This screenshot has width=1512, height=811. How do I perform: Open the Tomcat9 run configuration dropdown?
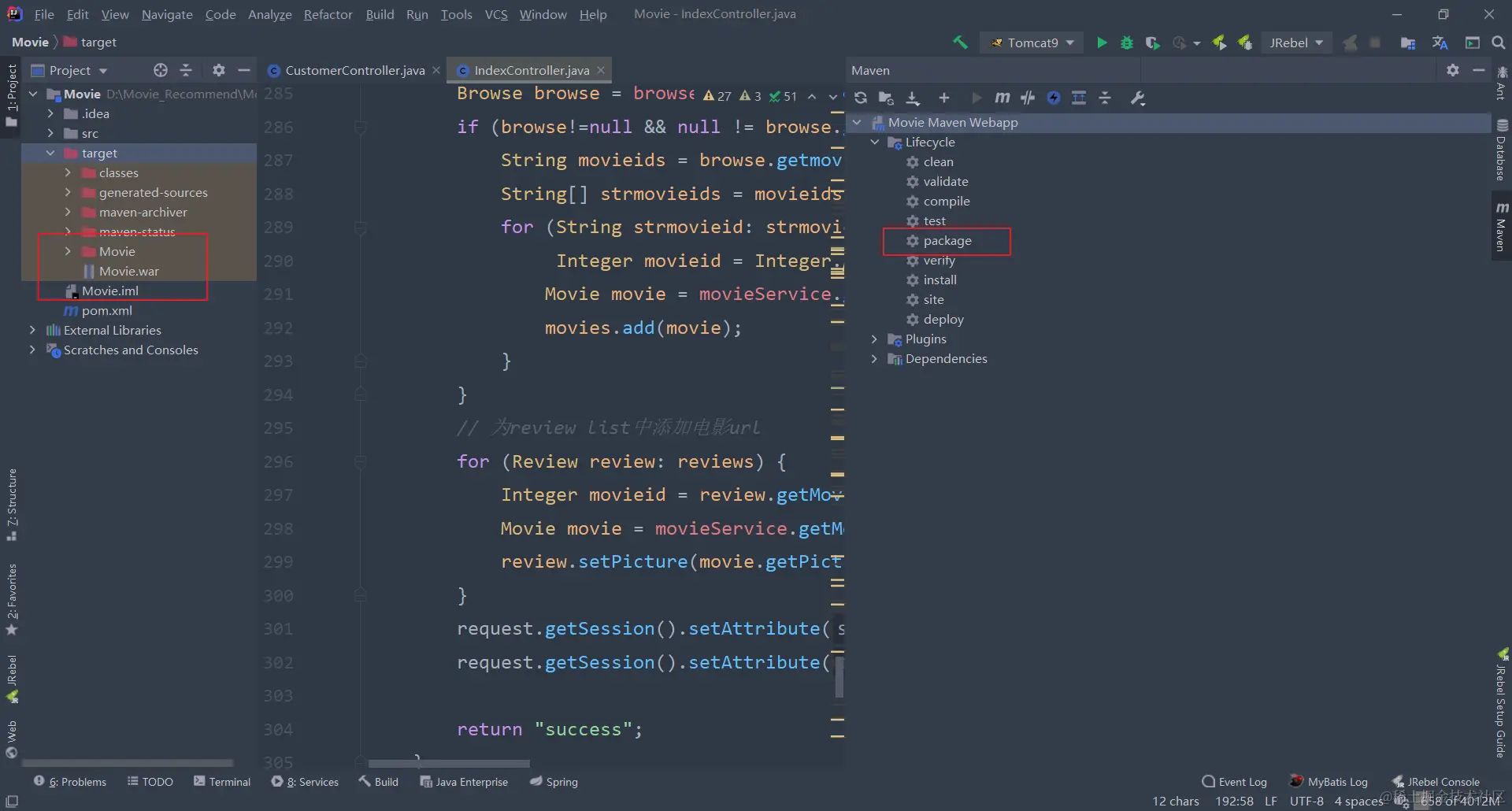click(x=1032, y=43)
